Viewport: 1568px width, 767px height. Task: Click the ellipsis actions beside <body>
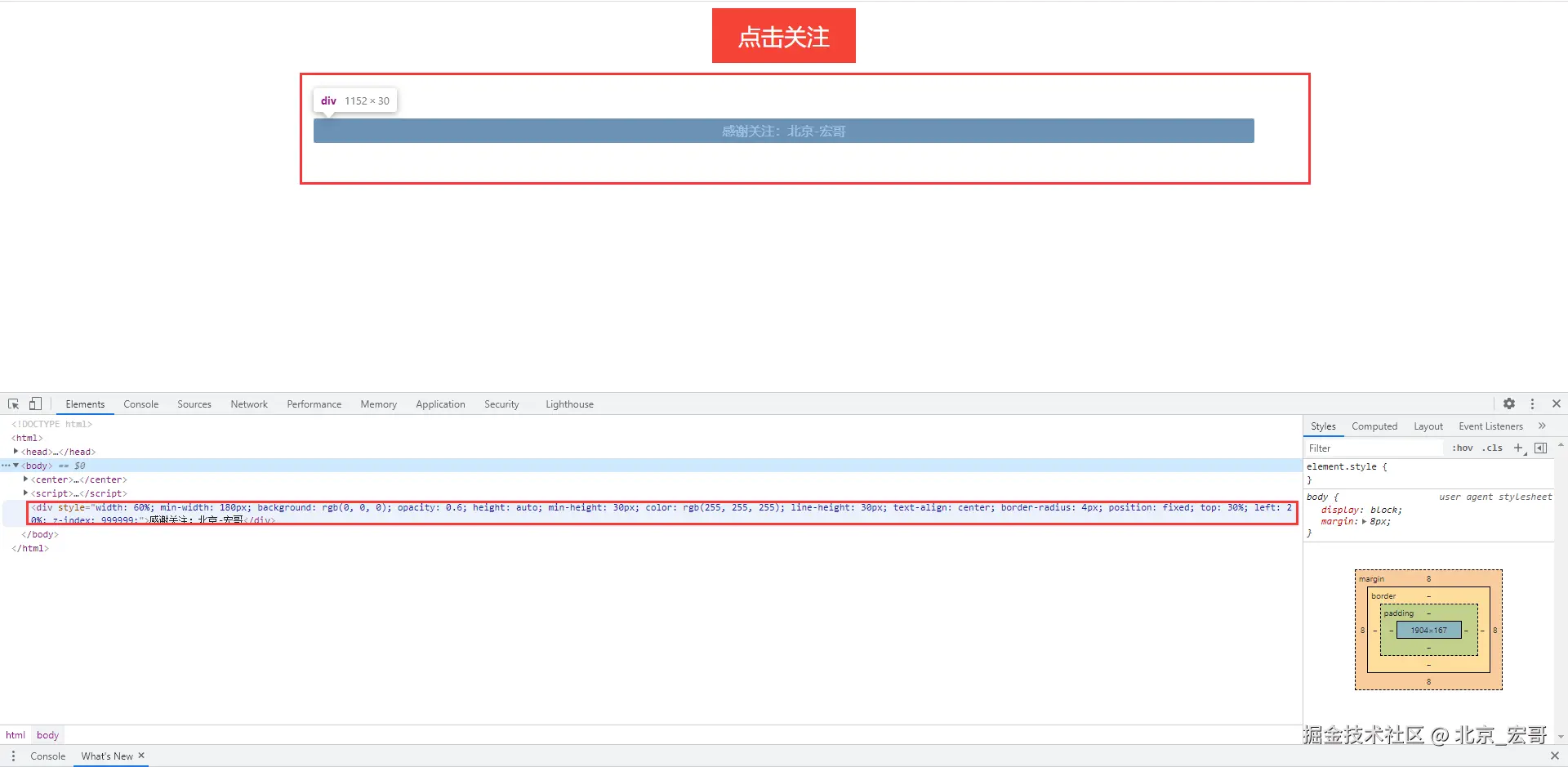click(x=6, y=466)
